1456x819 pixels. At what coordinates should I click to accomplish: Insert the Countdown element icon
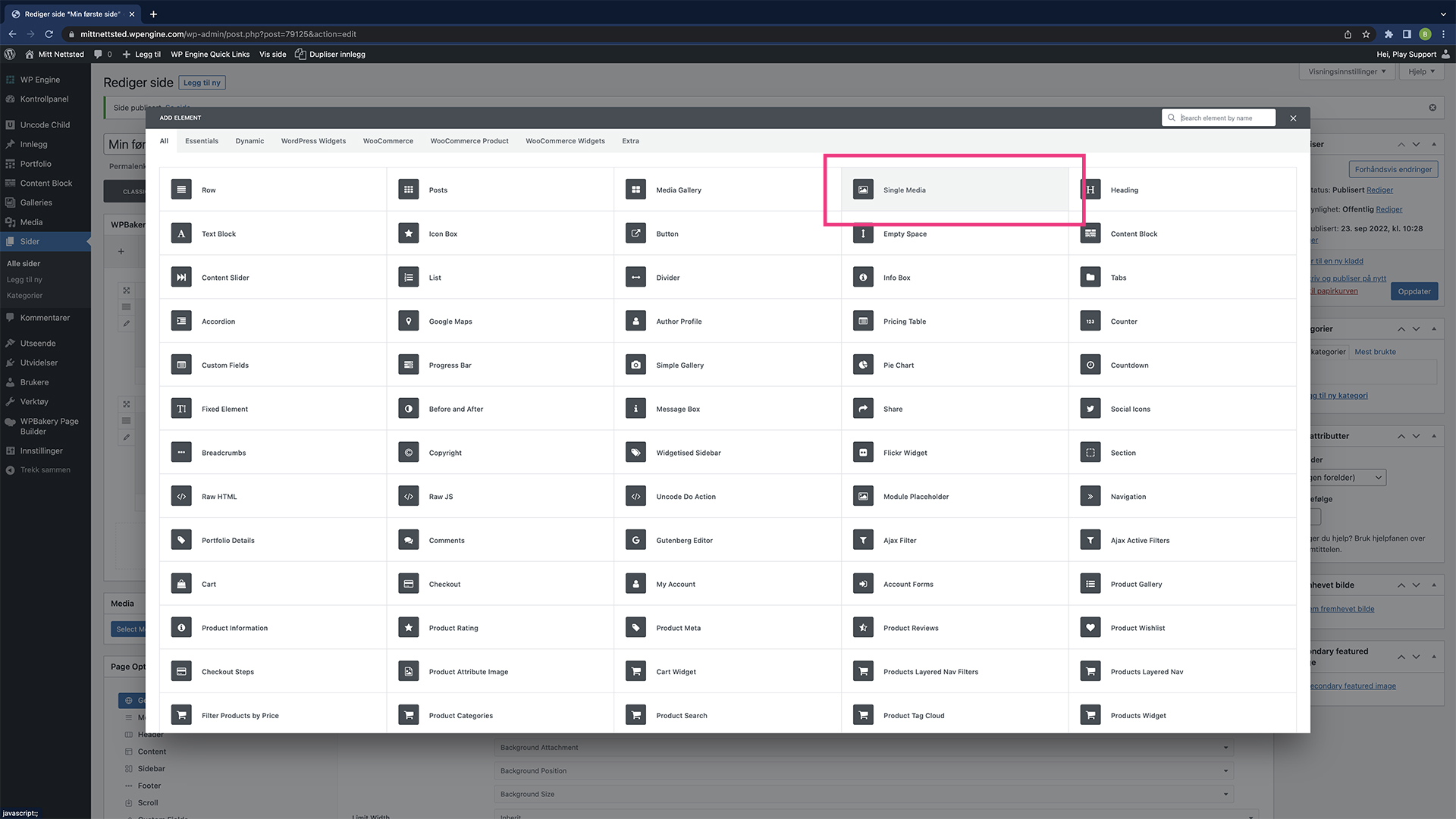coord(1090,365)
